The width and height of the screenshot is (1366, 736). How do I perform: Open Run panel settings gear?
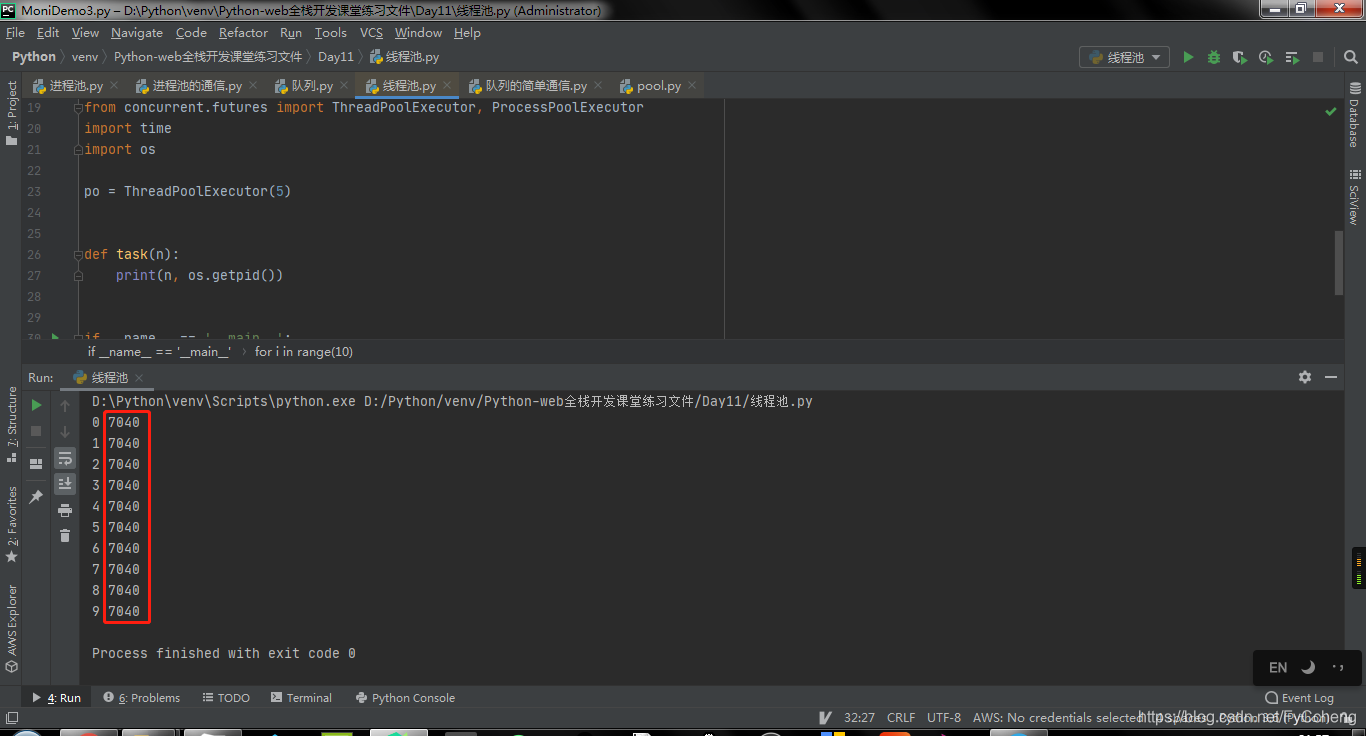(x=1305, y=377)
